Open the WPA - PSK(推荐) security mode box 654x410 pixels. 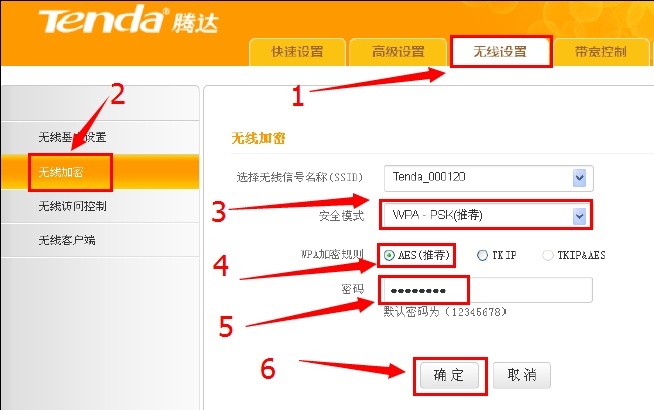(486, 216)
